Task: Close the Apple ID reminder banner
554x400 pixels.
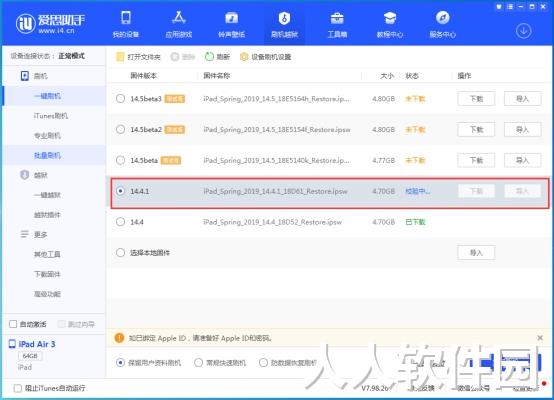Action: click(540, 338)
